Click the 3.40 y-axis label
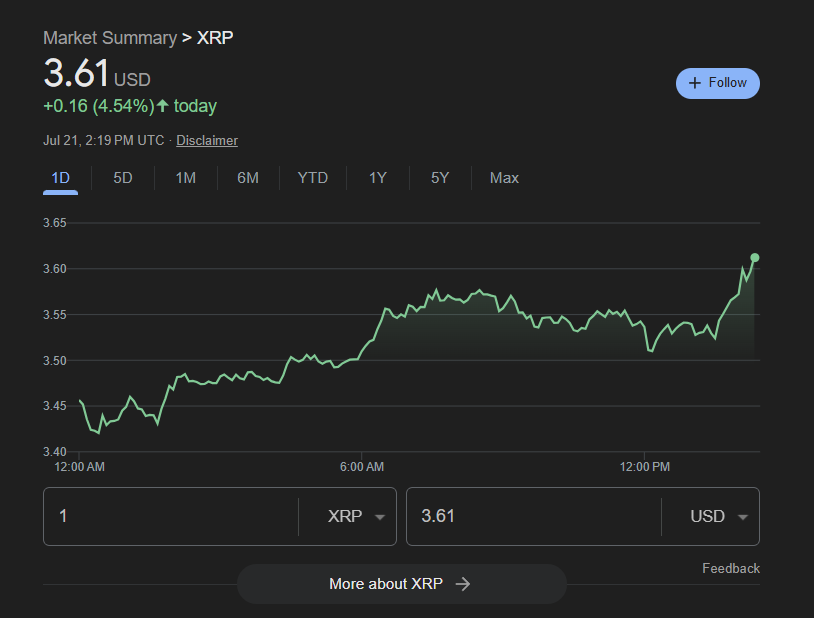This screenshot has height=618, width=814. [55, 451]
